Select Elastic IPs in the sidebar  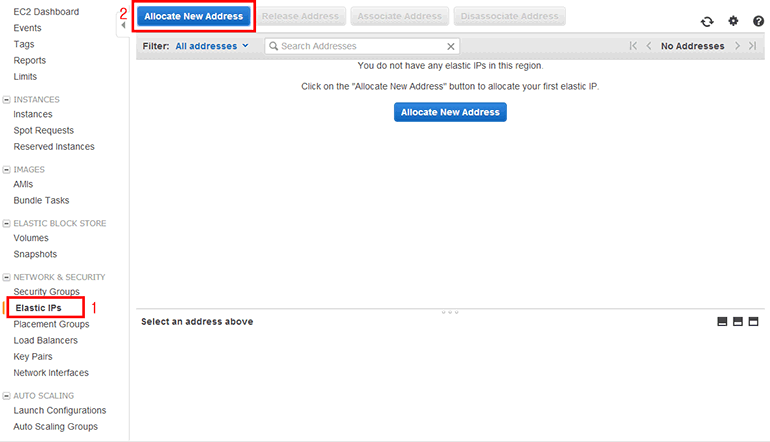(x=38, y=308)
